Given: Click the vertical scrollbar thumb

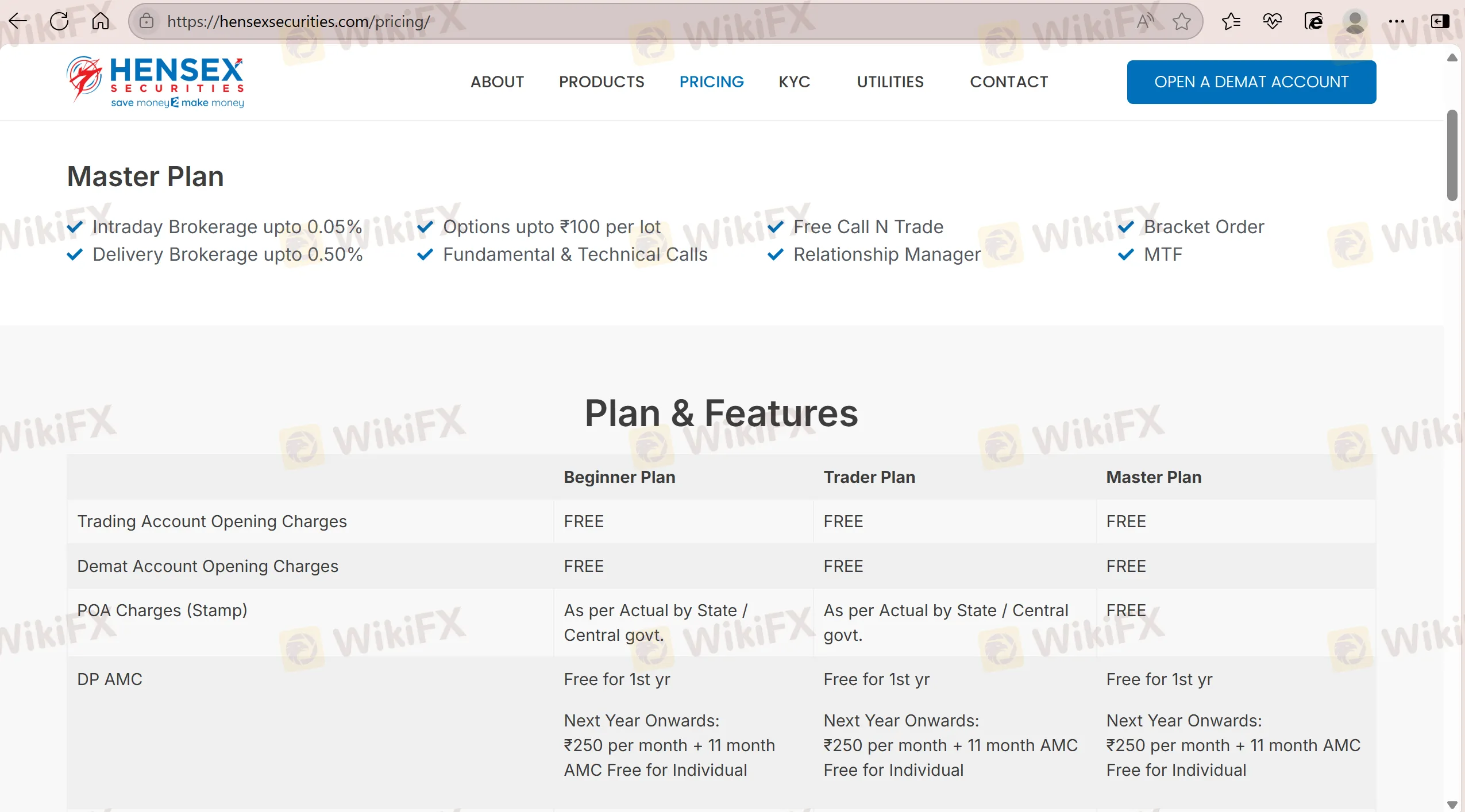Looking at the screenshot, I should [x=1452, y=155].
